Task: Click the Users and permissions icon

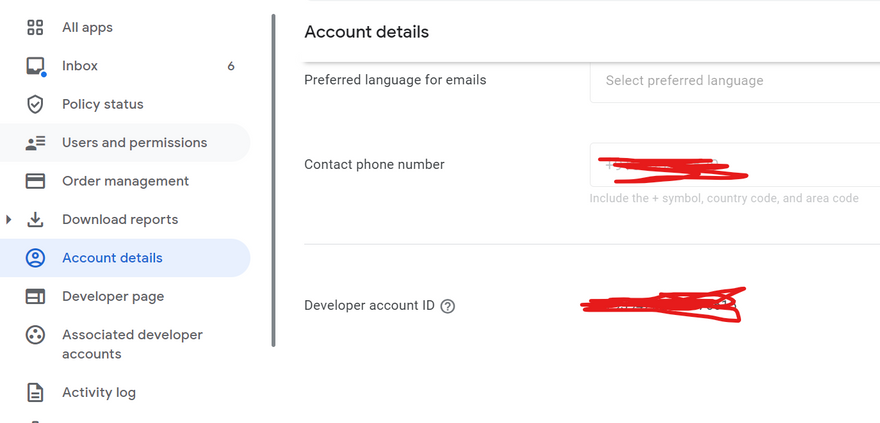Action: 35,143
